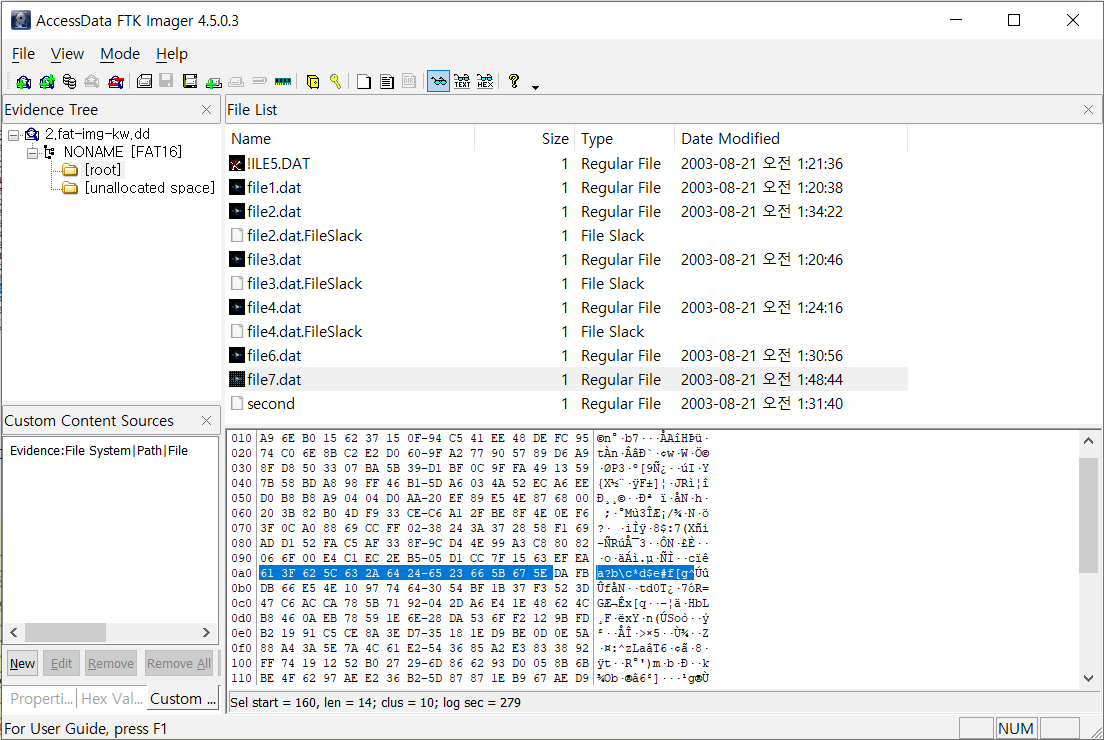Click the New custom content button
The width and height of the screenshot is (1104, 740).
(x=23, y=663)
